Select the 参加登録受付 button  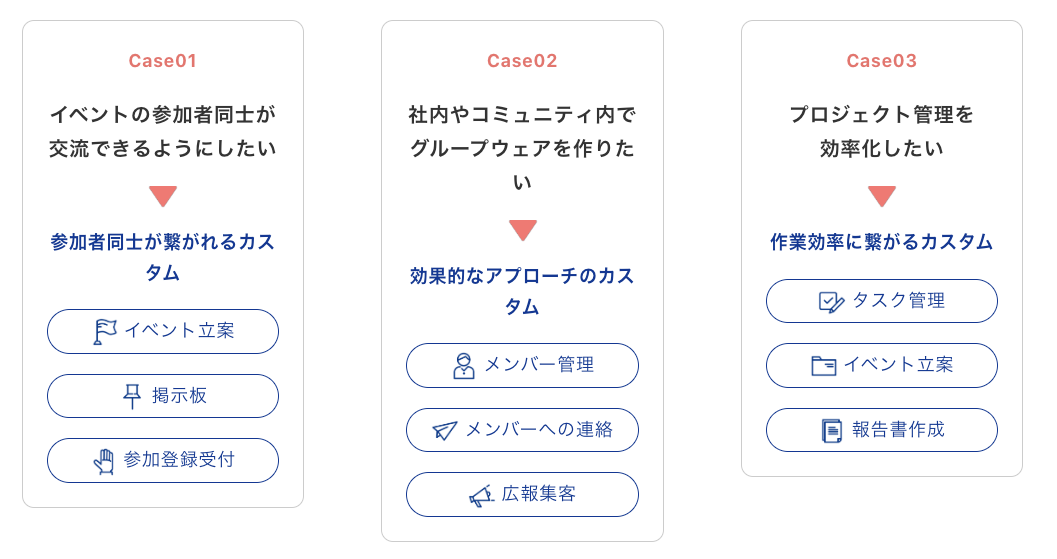tap(163, 461)
